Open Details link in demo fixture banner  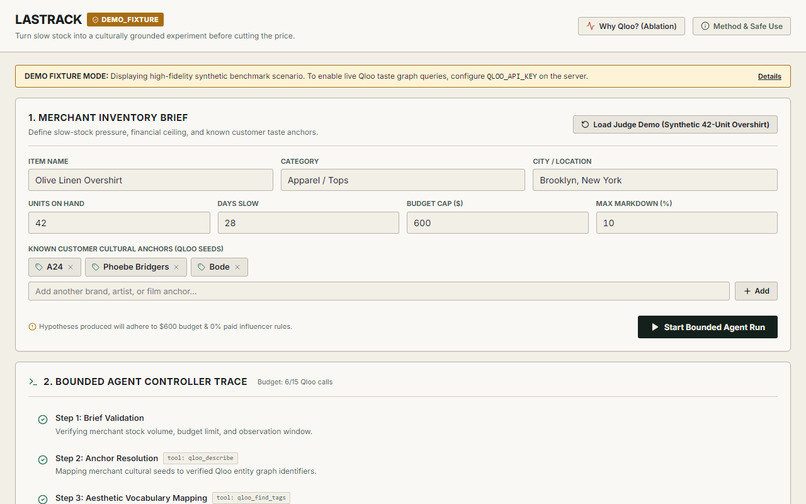(x=769, y=76)
